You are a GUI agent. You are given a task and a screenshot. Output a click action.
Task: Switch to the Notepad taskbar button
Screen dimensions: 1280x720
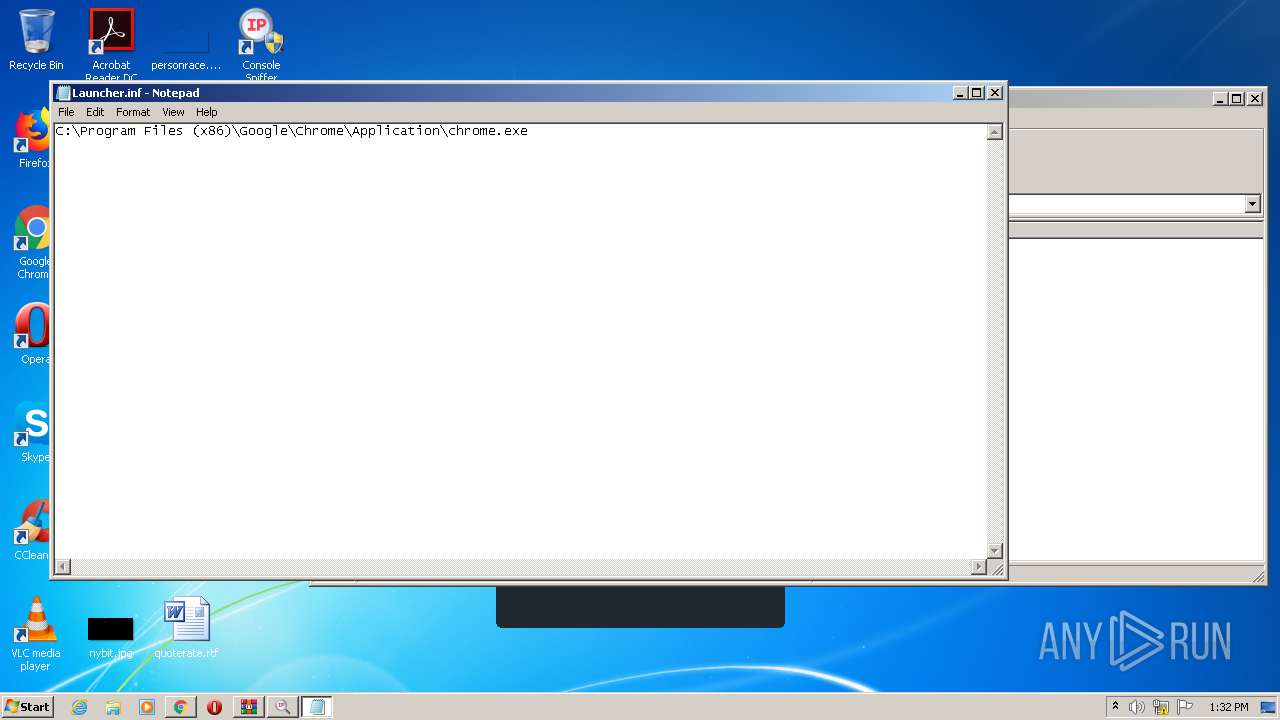click(317, 707)
